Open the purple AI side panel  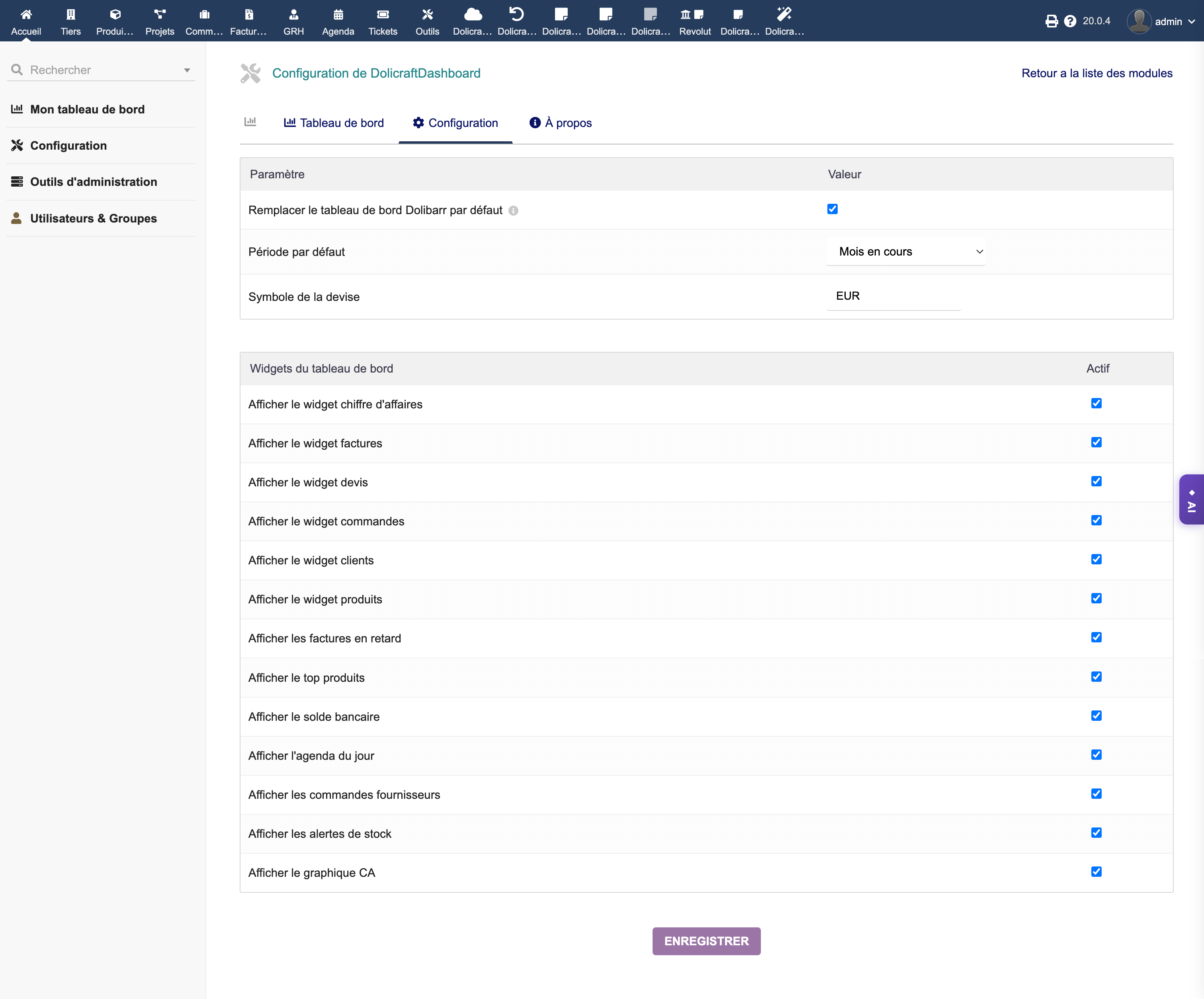point(1191,499)
